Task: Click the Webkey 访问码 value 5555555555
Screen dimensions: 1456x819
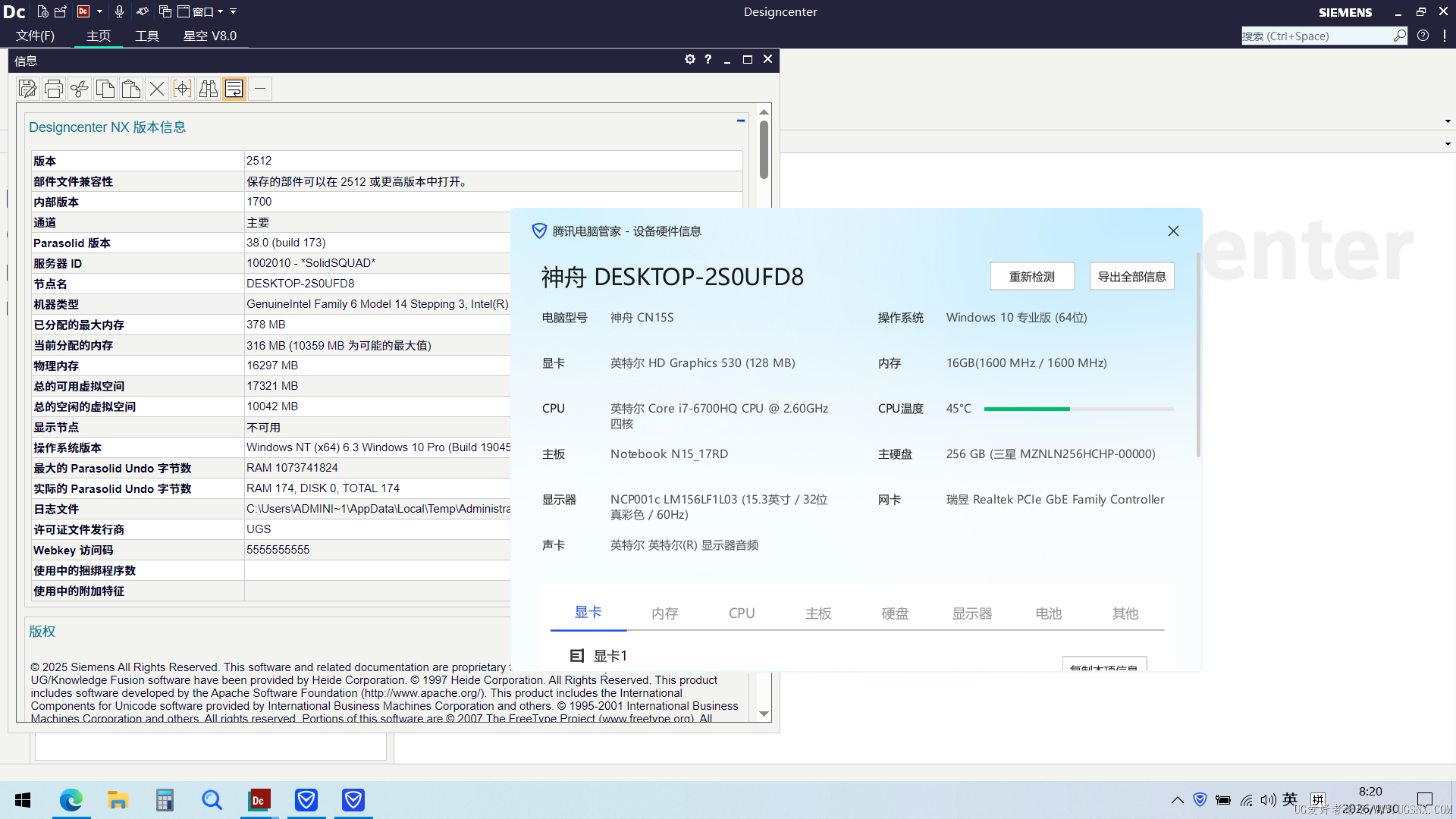Action: click(x=278, y=550)
